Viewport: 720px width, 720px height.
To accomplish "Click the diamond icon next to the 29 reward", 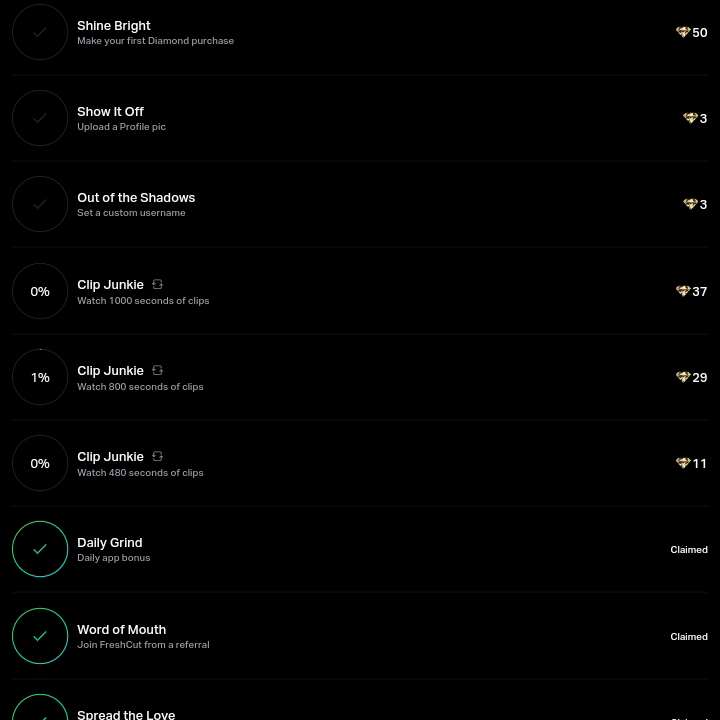I will 683,377.
